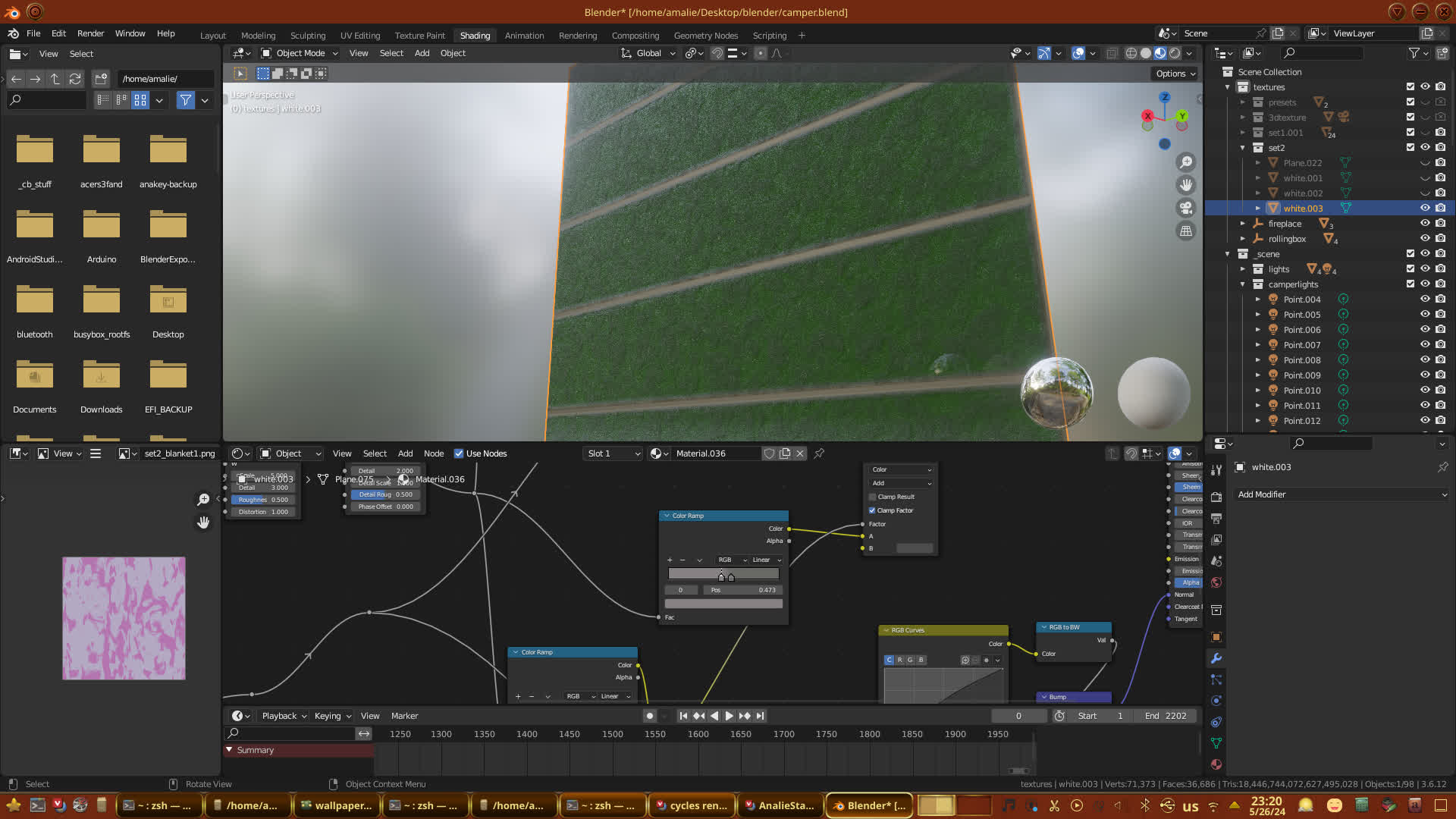Enable the Clamp Result checkbox

coord(872,497)
